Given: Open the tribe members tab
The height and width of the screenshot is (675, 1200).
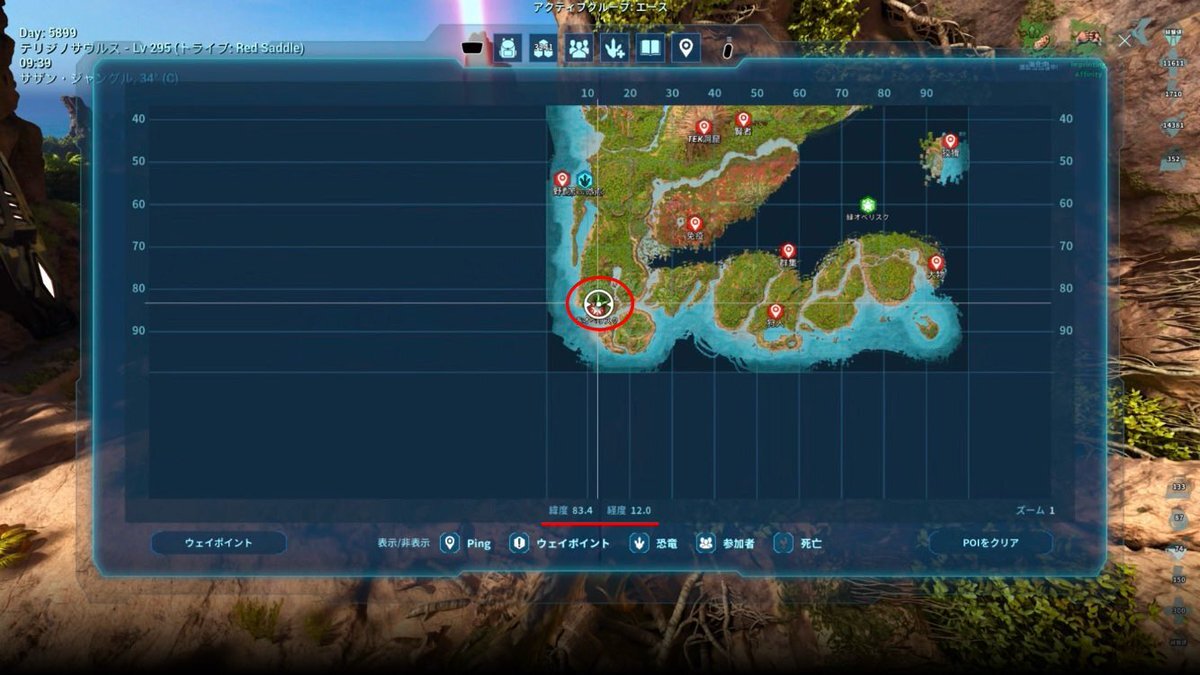Looking at the screenshot, I should coord(579,48).
